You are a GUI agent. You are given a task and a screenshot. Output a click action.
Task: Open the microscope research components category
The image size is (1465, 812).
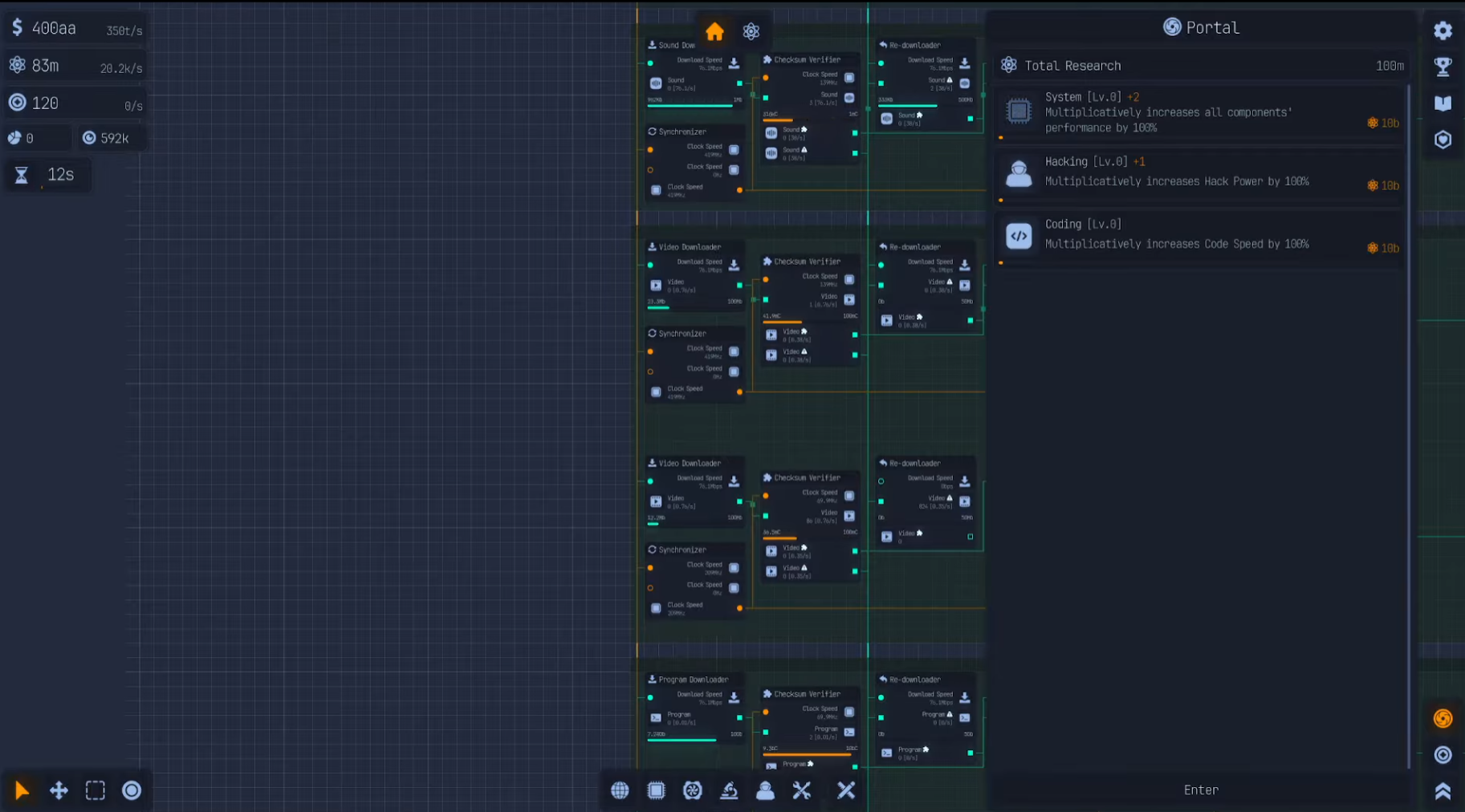pos(729,790)
